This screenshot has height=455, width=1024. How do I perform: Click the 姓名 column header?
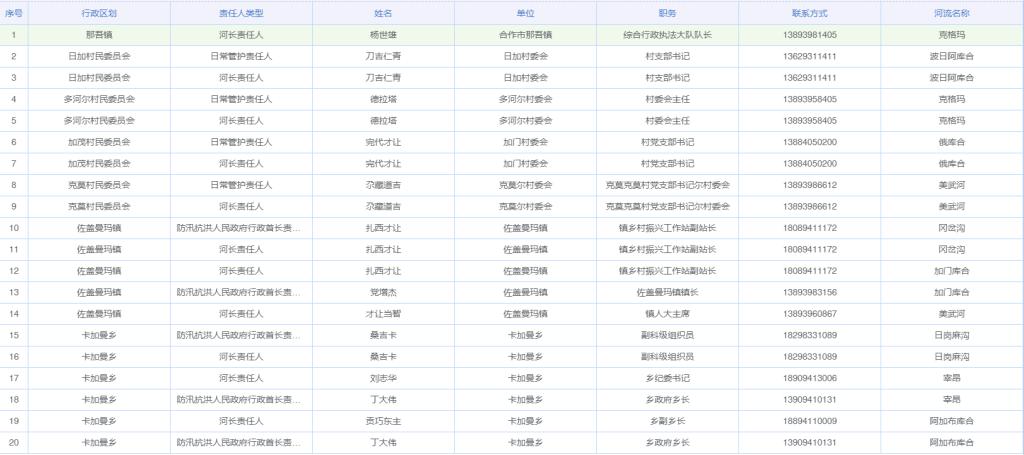pos(383,13)
